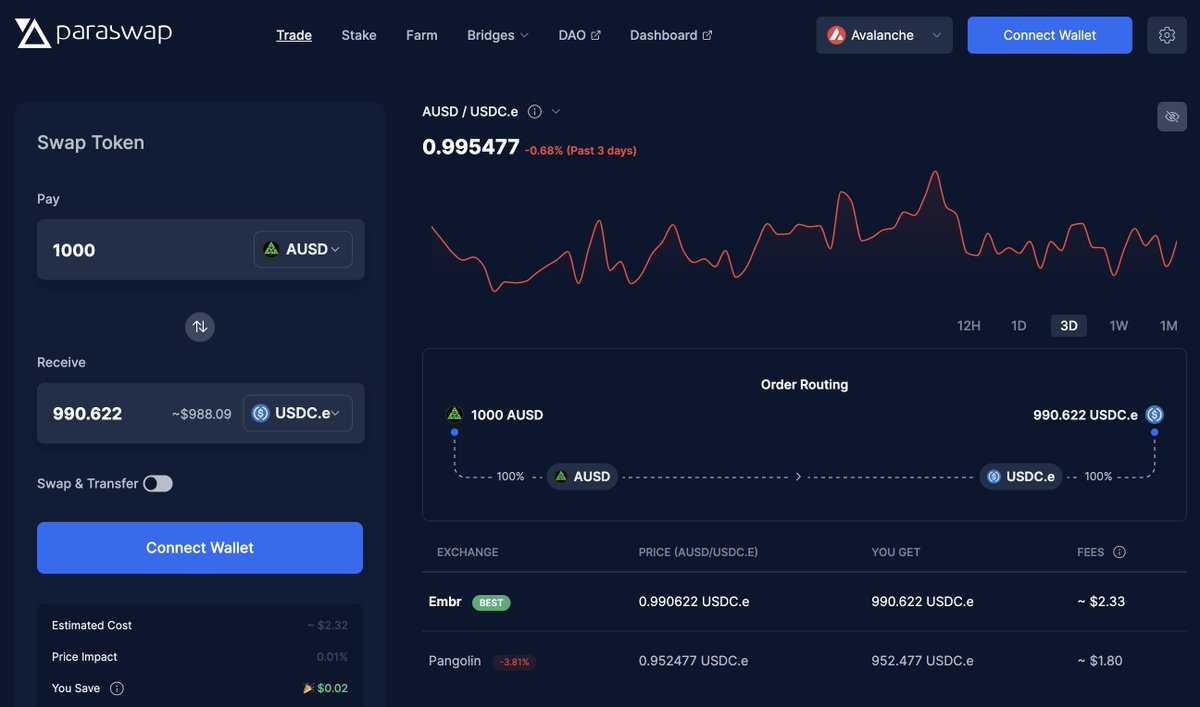Click the YOU GET column header
The height and width of the screenshot is (707, 1200).
pyautogui.click(x=896, y=552)
